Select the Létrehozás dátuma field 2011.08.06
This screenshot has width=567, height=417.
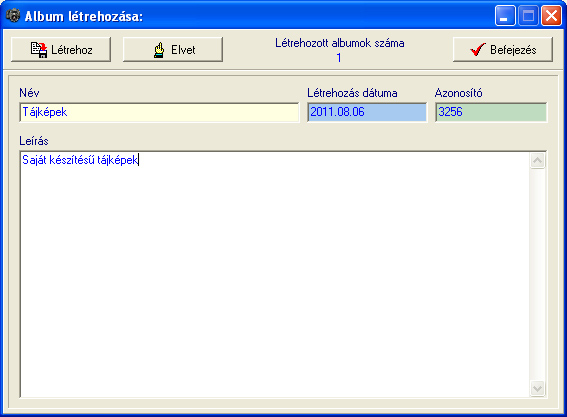[x=367, y=112]
